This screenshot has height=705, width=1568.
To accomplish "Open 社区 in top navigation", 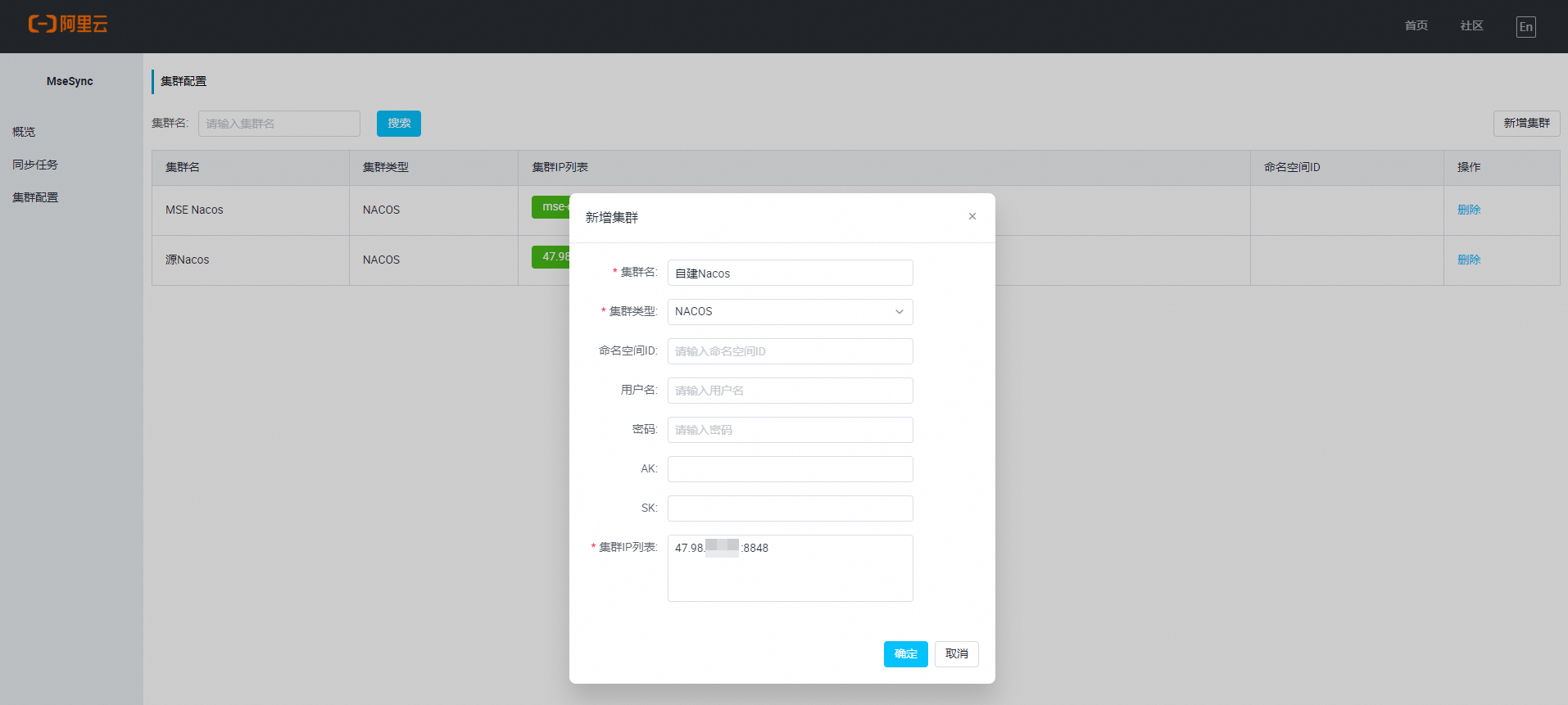I will pos(1471,26).
